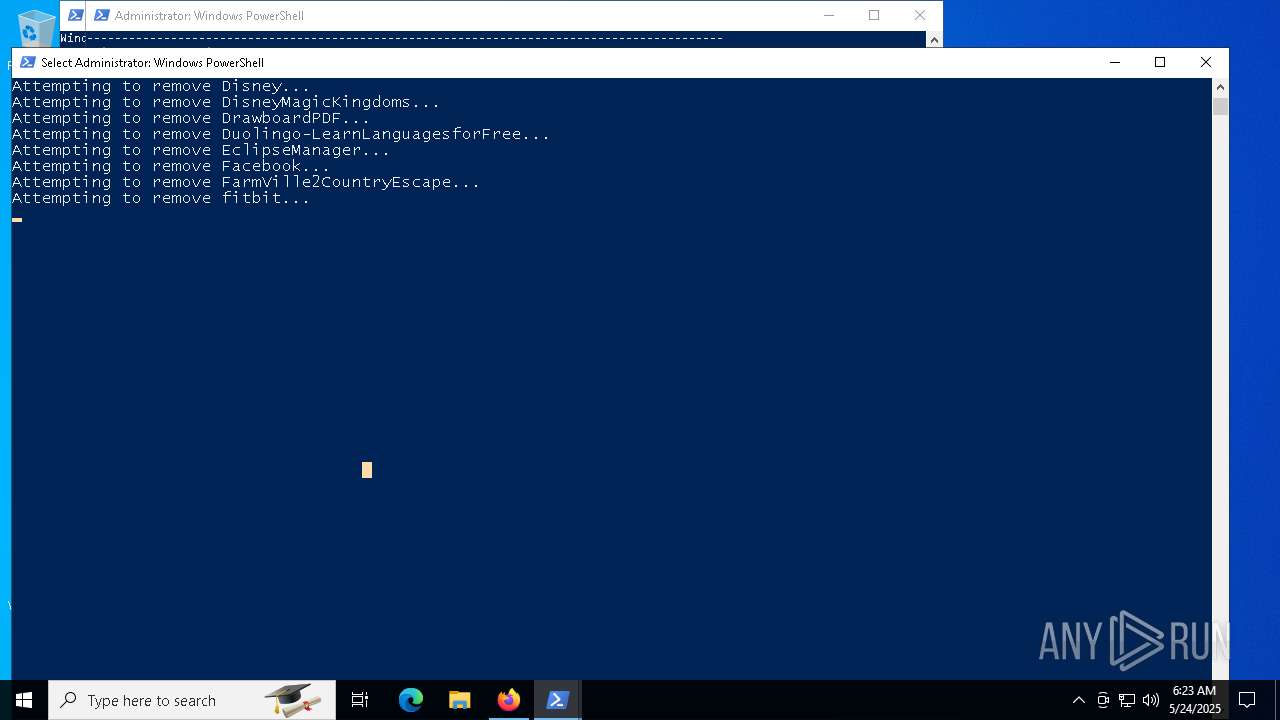This screenshot has height=720, width=1280.
Task: Click the front PowerShell window title icon
Action: (28, 62)
